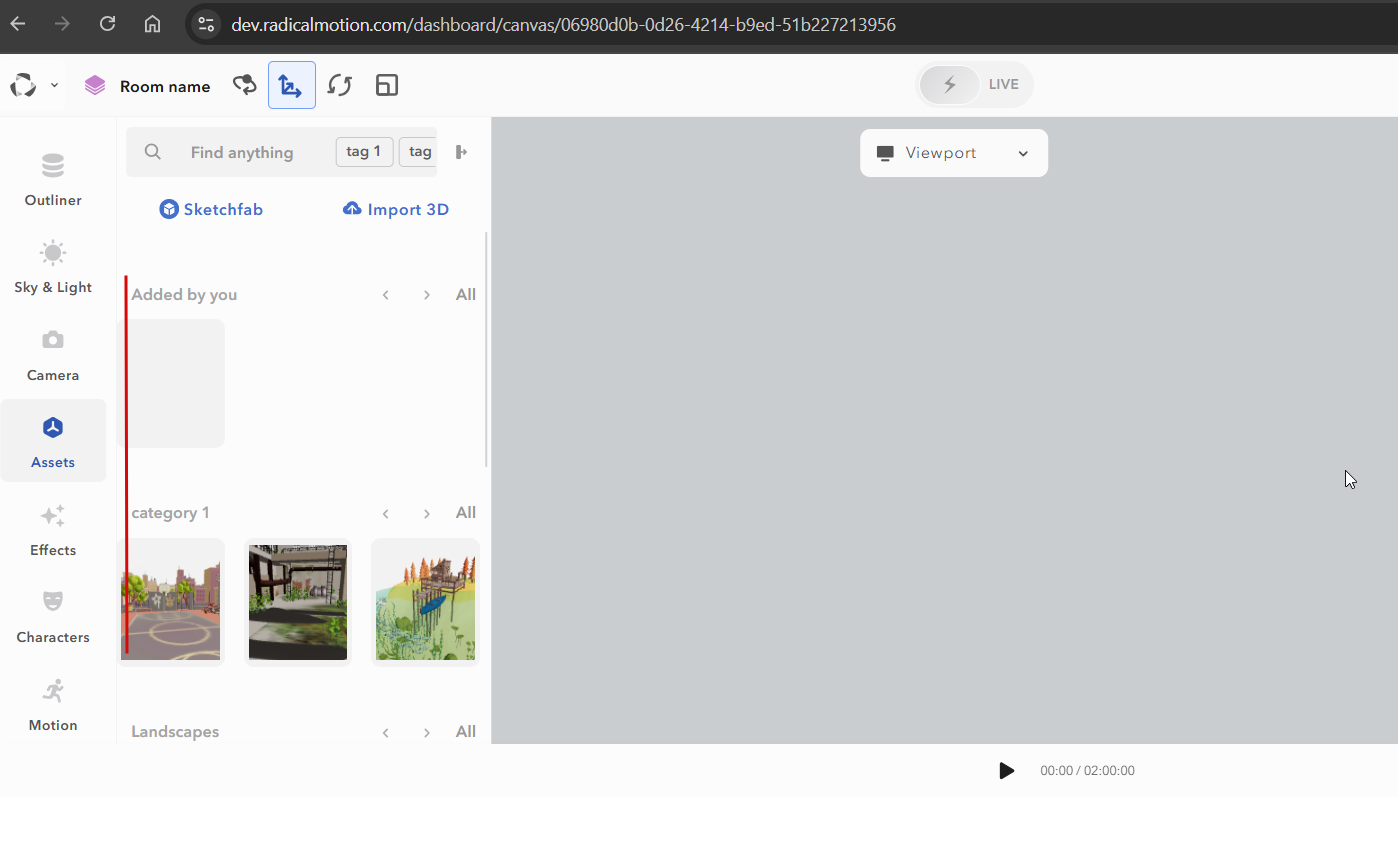
Task: Open the Camera panel
Action: (53, 355)
